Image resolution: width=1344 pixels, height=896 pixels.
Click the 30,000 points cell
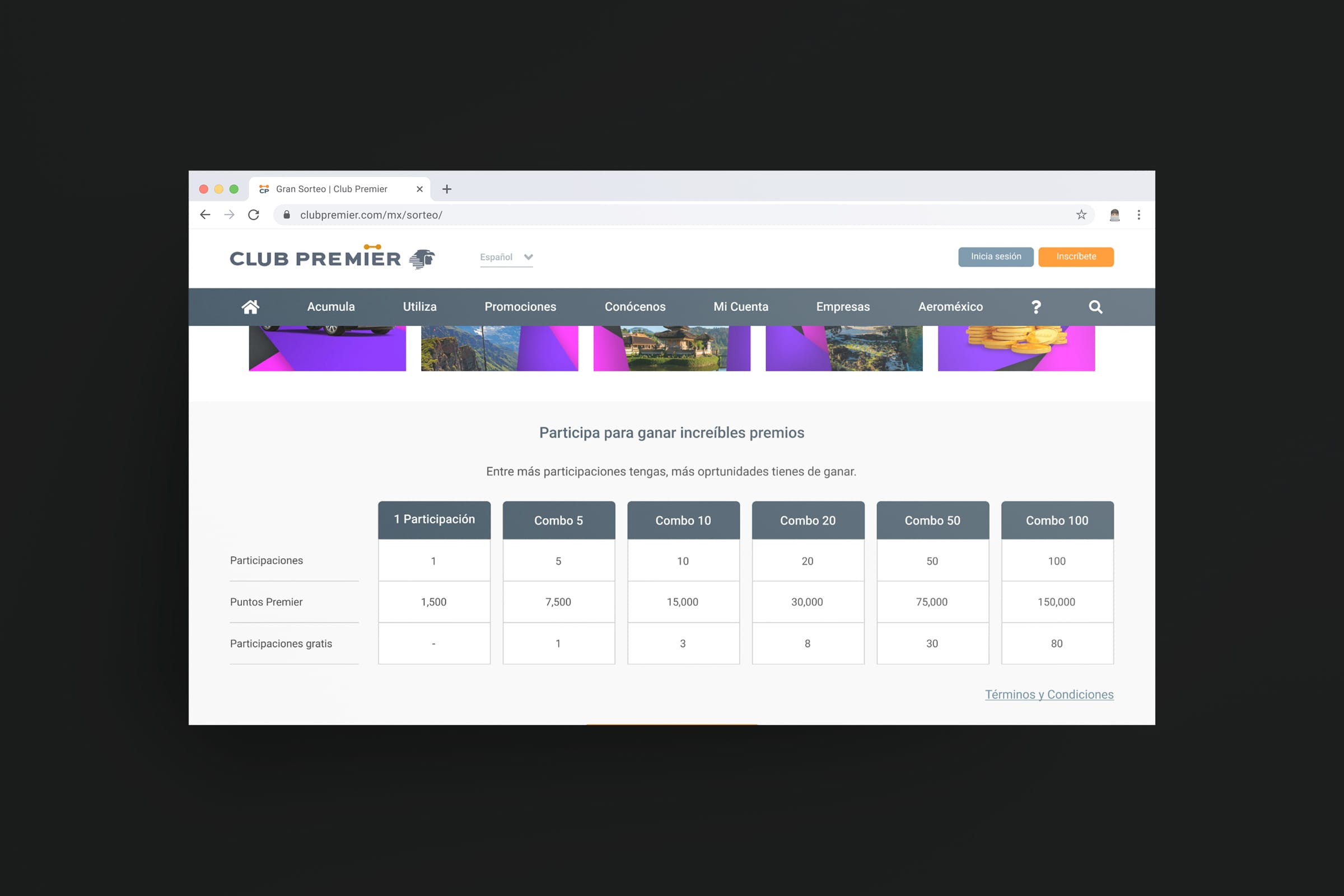pos(808,601)
